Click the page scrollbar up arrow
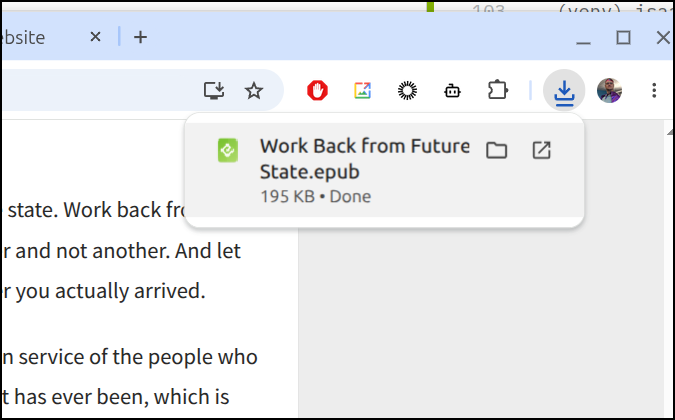Screen dimensions: 675x420 670,132
